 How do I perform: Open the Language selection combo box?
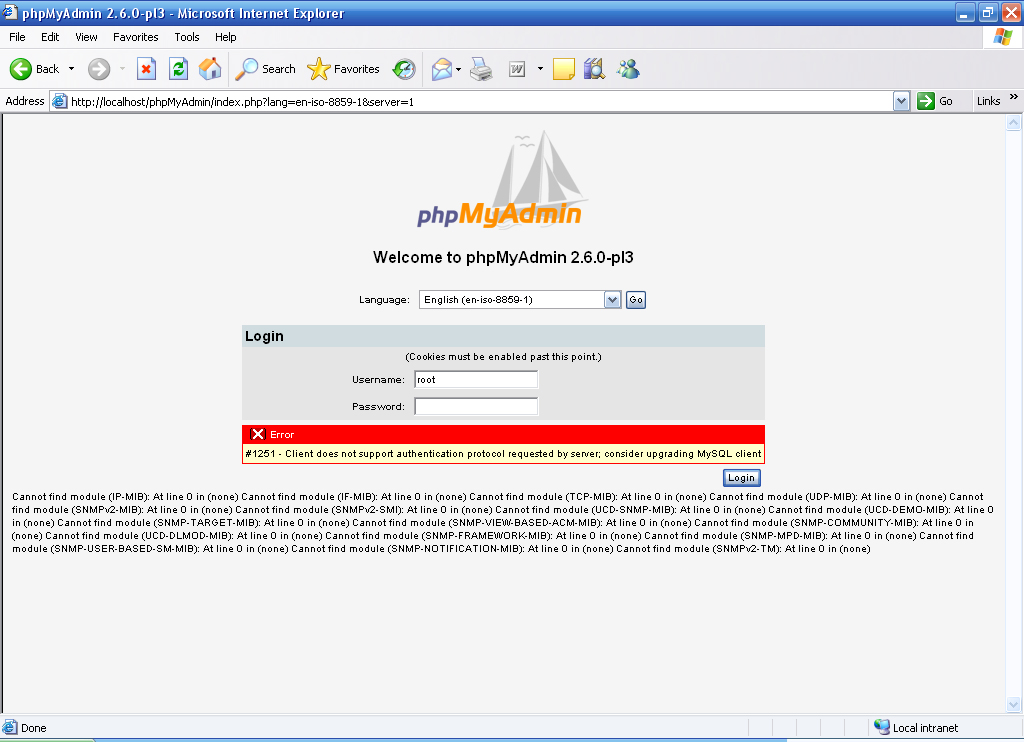[x=520, y=300]
